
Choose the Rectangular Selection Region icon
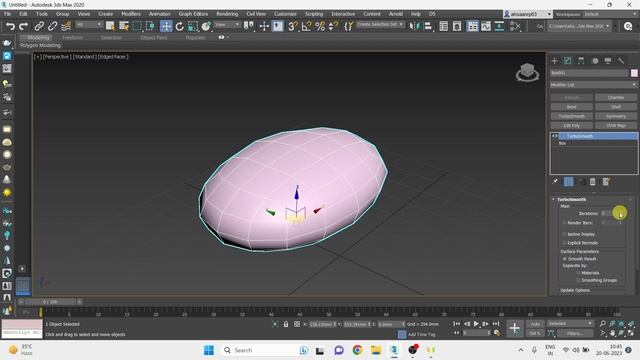coord(137,26)
